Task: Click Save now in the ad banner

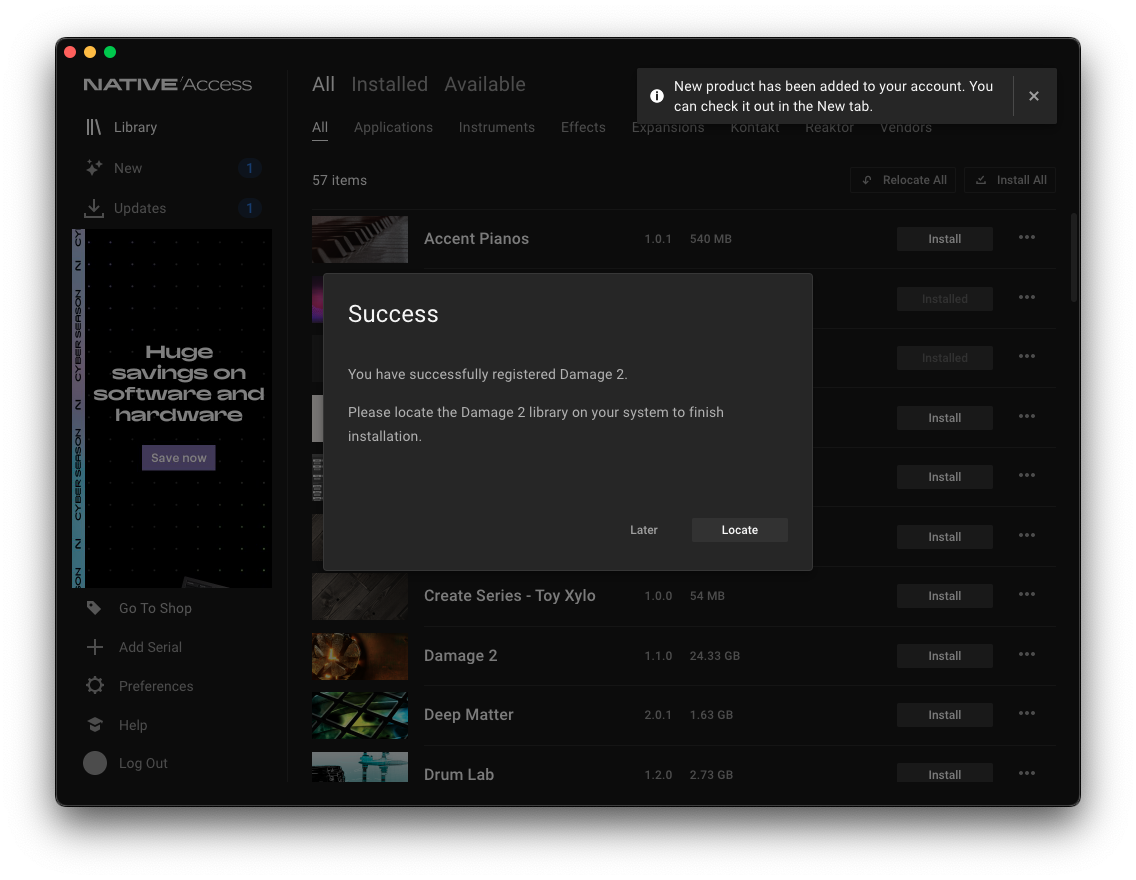Action: [x=178, y=458]
